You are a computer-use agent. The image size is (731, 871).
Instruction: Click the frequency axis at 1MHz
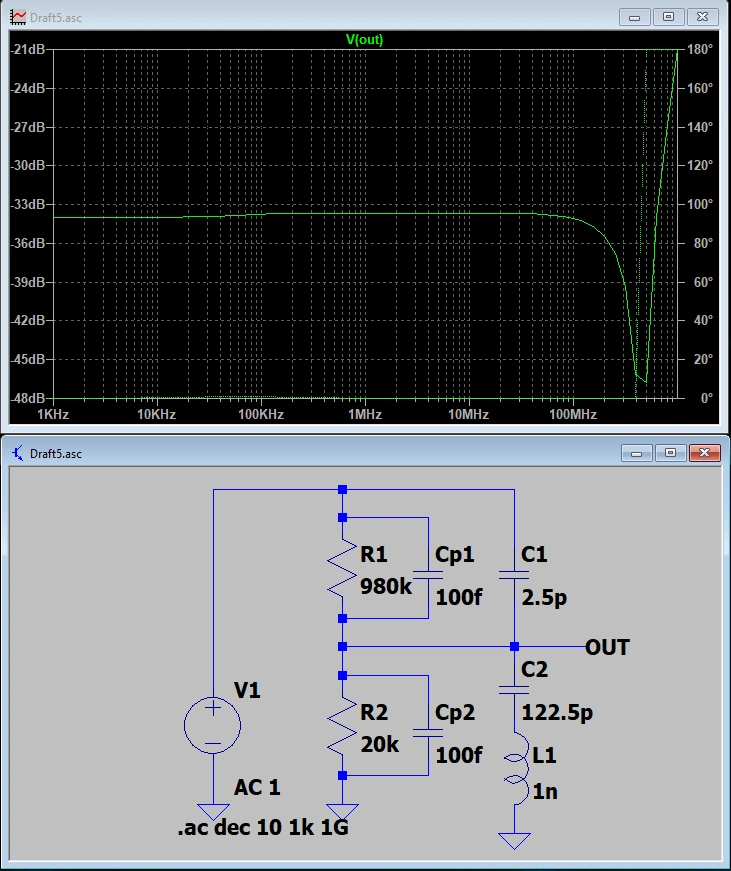365,414
